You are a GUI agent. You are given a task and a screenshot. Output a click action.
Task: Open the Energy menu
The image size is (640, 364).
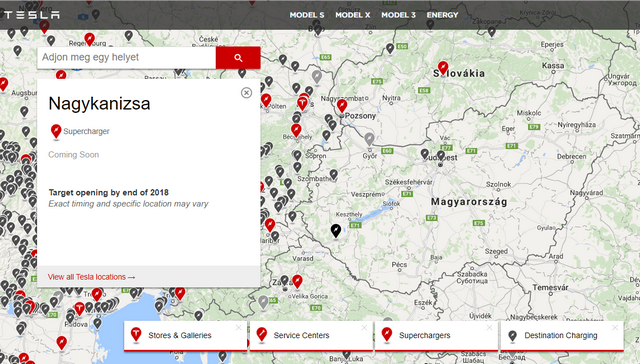(442, 15)
